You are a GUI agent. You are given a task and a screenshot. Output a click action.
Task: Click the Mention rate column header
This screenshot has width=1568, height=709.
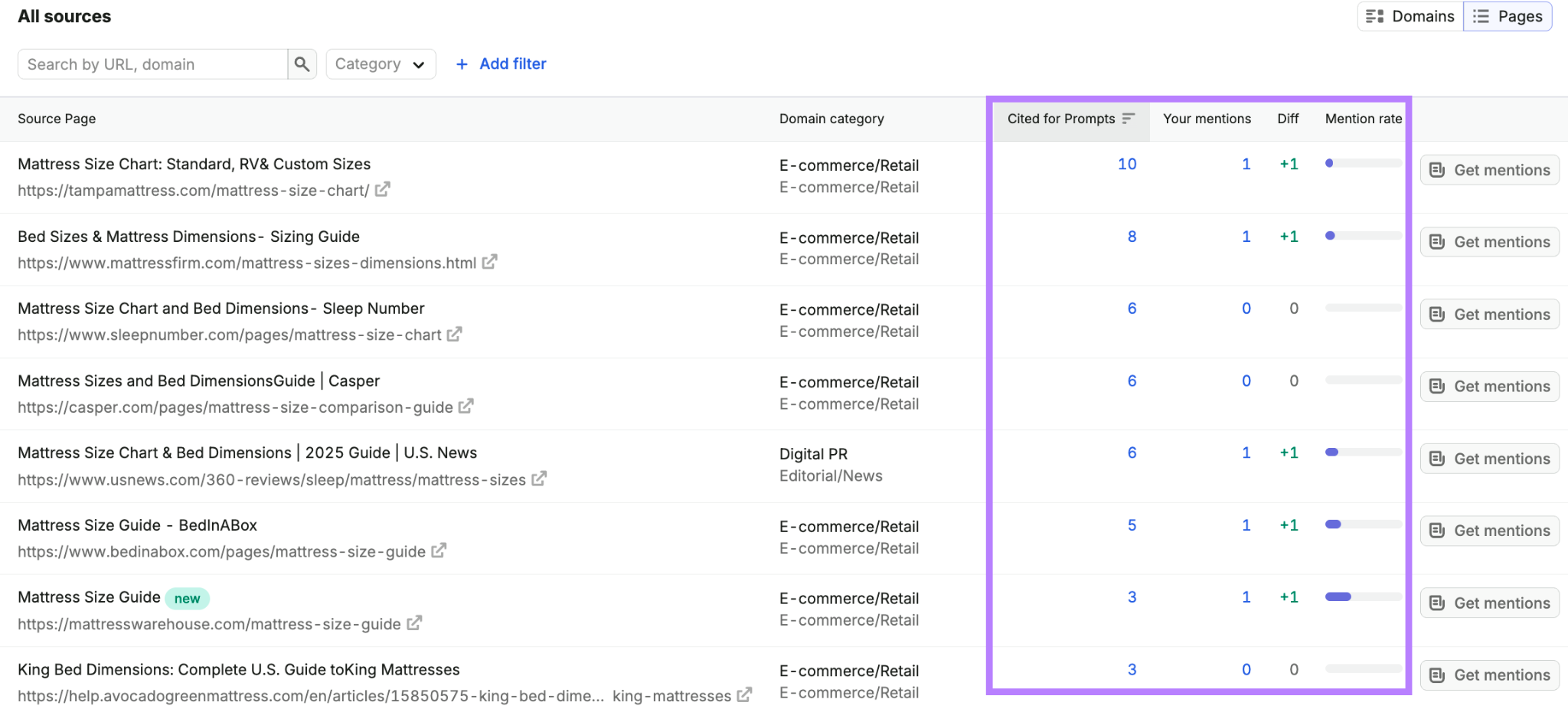pos(1364,119)
